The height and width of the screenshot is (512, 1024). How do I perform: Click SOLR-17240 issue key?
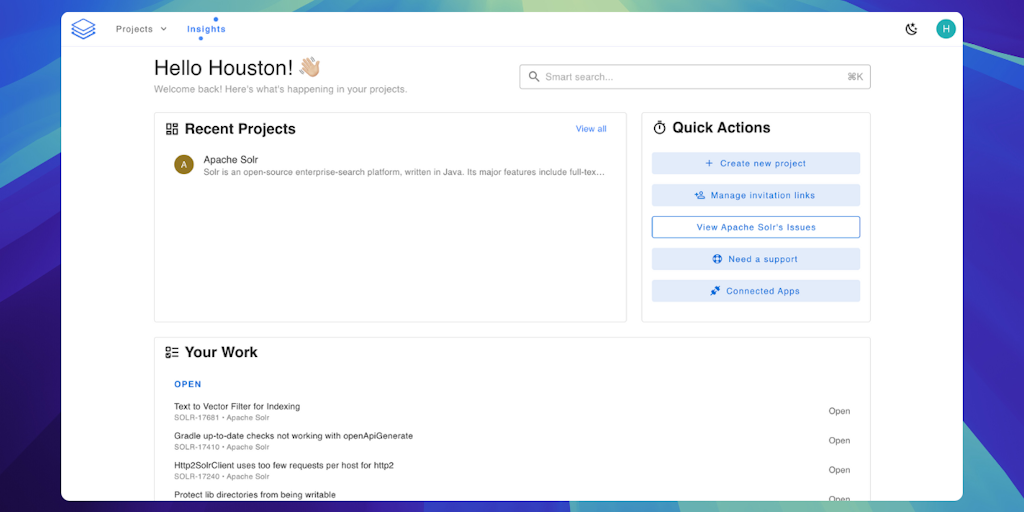[197, 477]
